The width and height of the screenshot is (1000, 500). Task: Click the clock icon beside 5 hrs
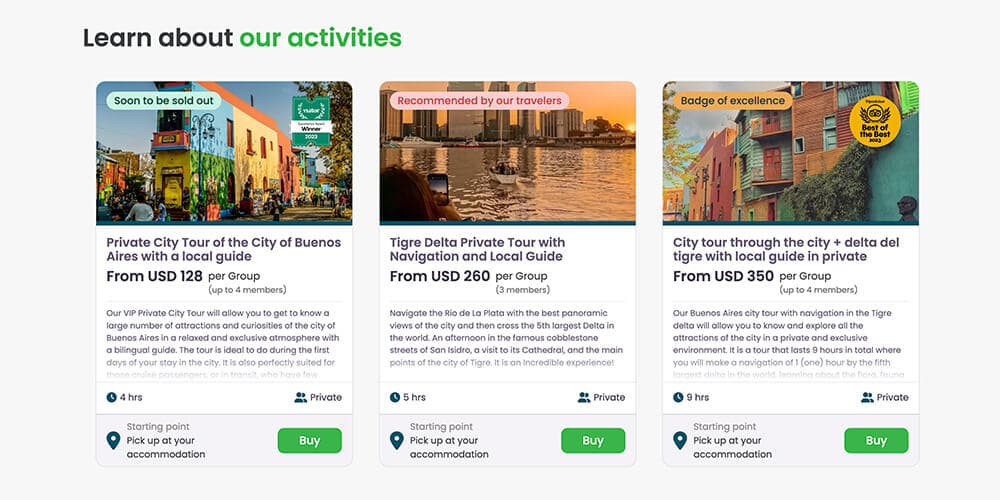[x=395, y=397]
